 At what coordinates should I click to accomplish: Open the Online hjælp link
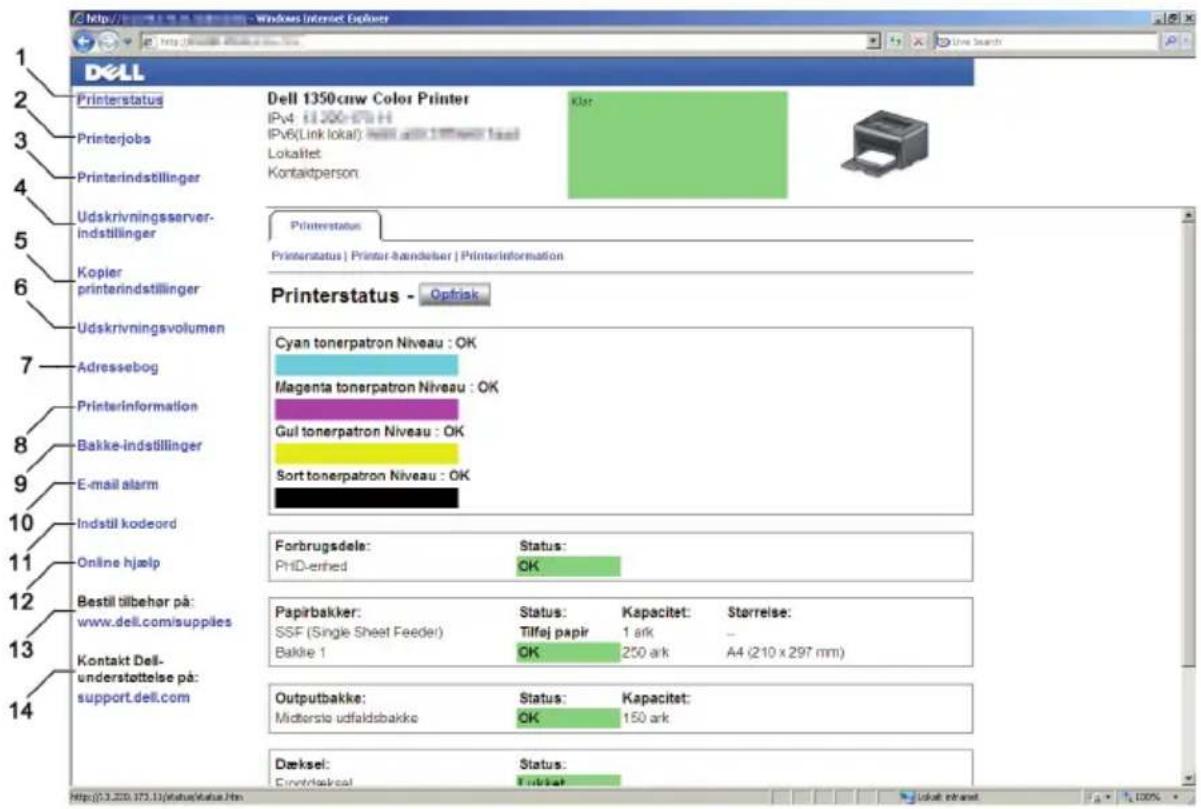[118, 563]
